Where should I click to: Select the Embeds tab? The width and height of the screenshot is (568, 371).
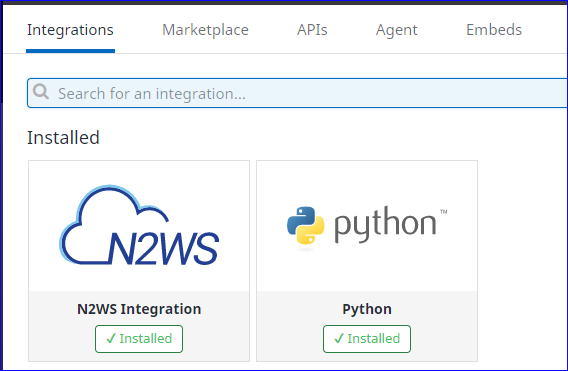pyautogui.click(x=494, y=30)
